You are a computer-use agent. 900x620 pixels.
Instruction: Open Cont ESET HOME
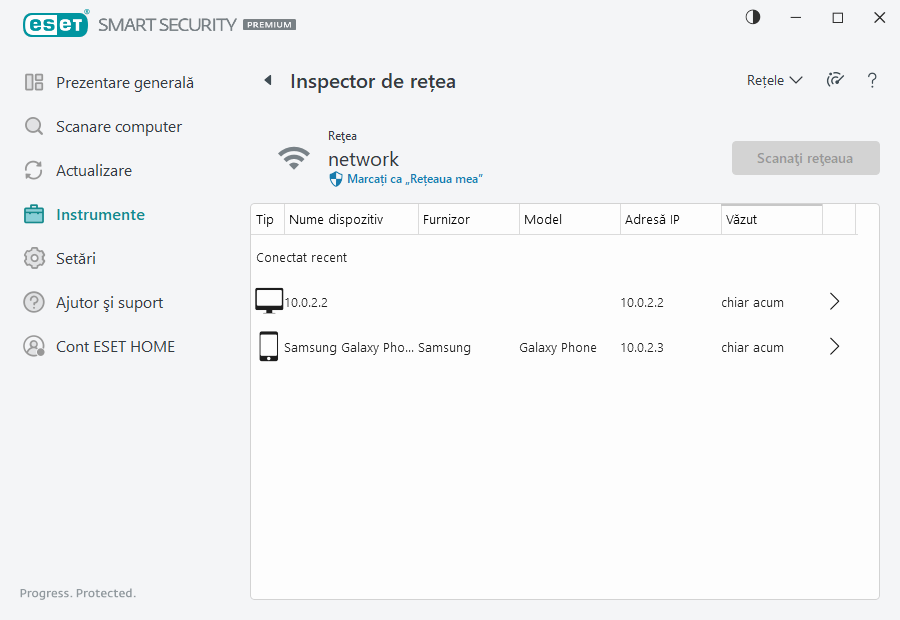pos(115,347)
